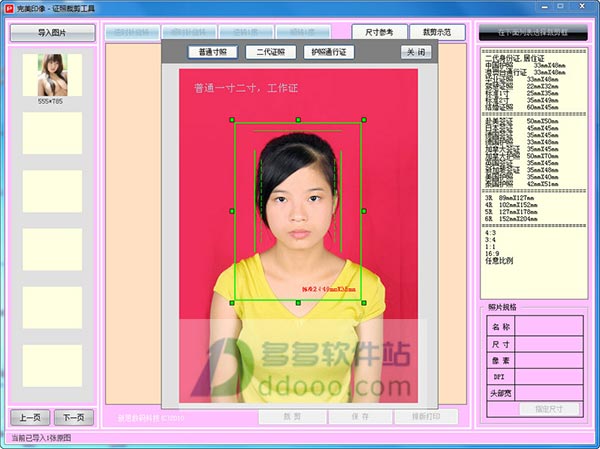Go to previous page with 上一页

pyautogui.click(x=30, y=417)
